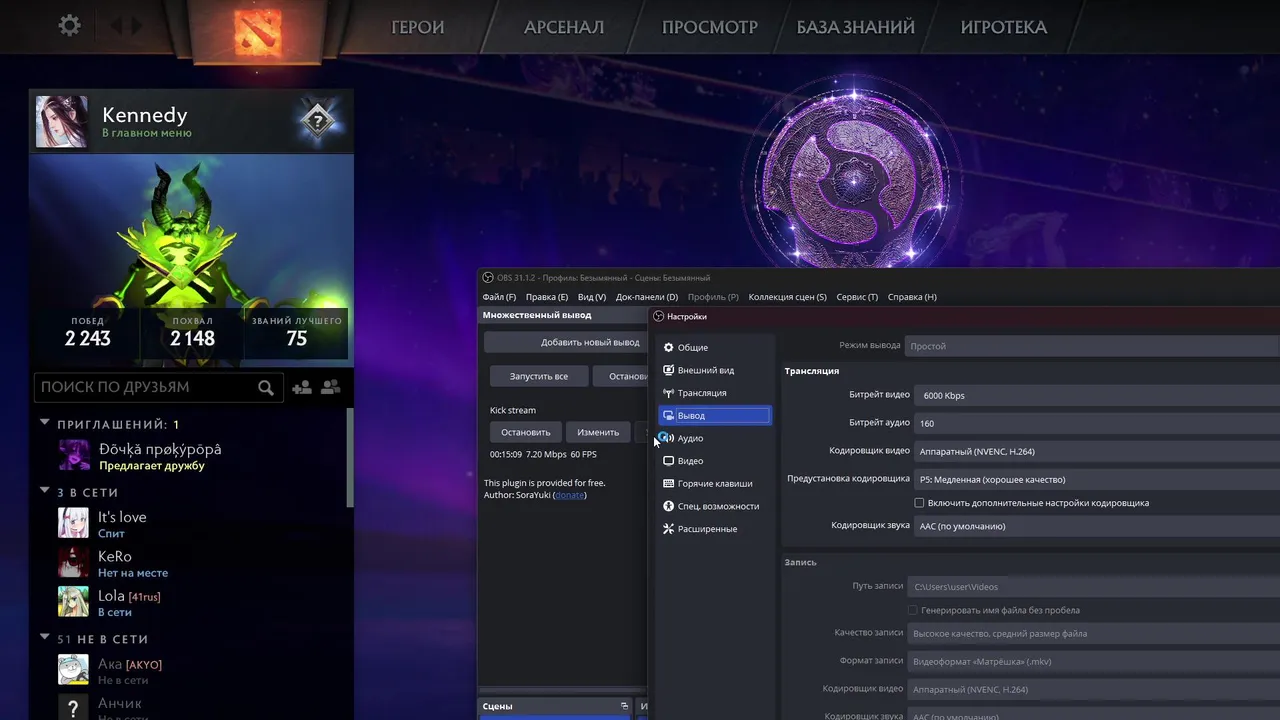Click the Спец. возможности accessibility icon
The image size is (1280, 720).
tap(669, 506)
